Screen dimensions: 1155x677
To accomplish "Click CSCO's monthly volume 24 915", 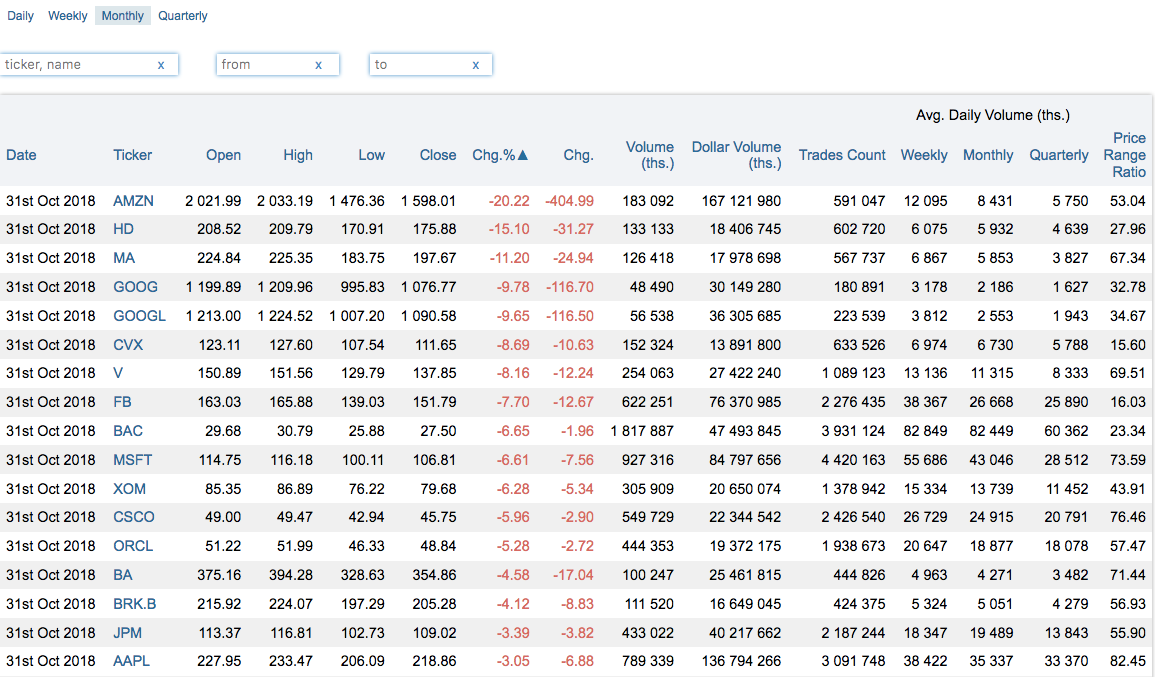I will click(x=991, y=517).
